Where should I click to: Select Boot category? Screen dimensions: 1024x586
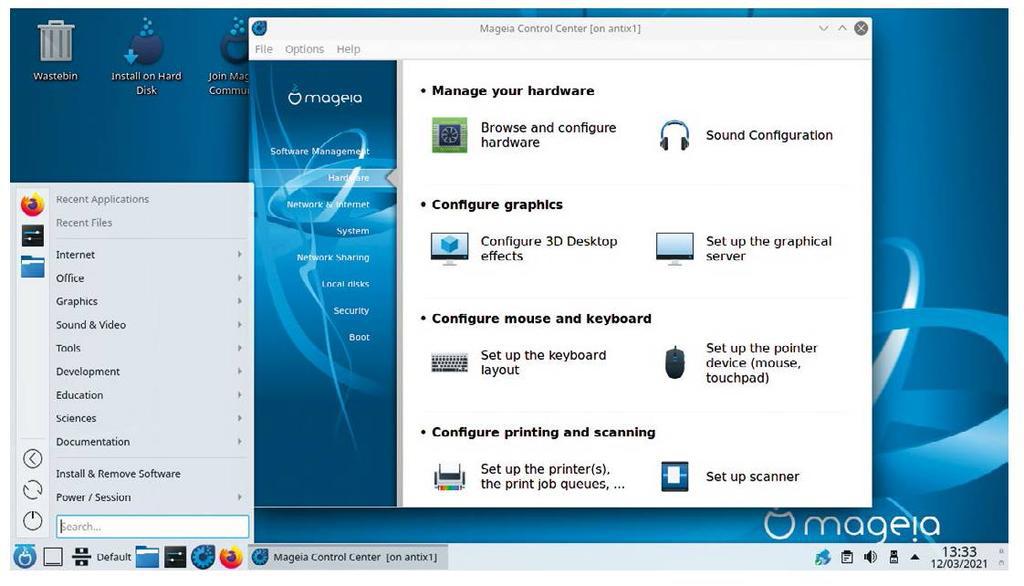tap(359, 337)
